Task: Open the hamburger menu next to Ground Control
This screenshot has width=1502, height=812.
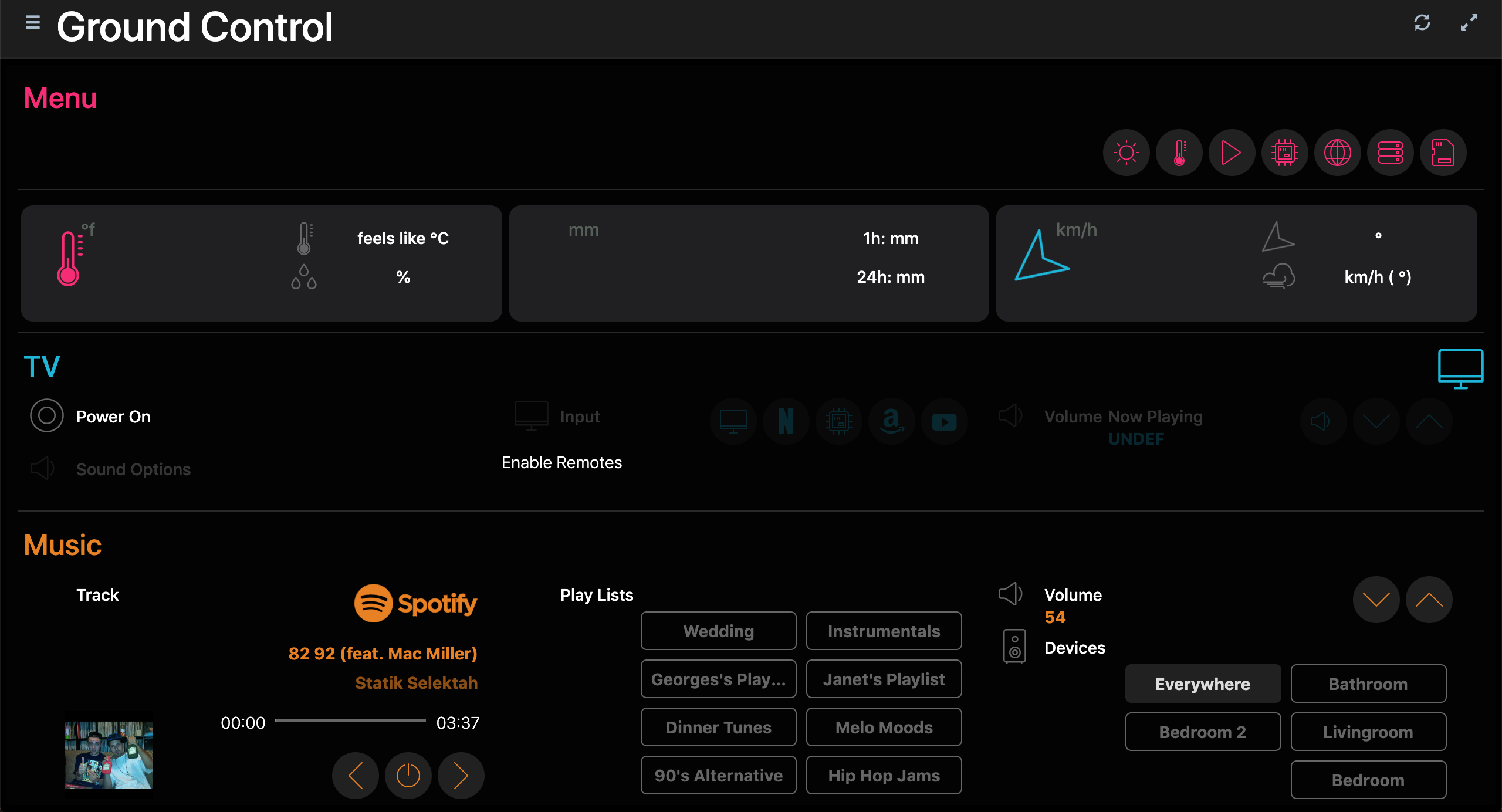Action: (x=32, y=22)
